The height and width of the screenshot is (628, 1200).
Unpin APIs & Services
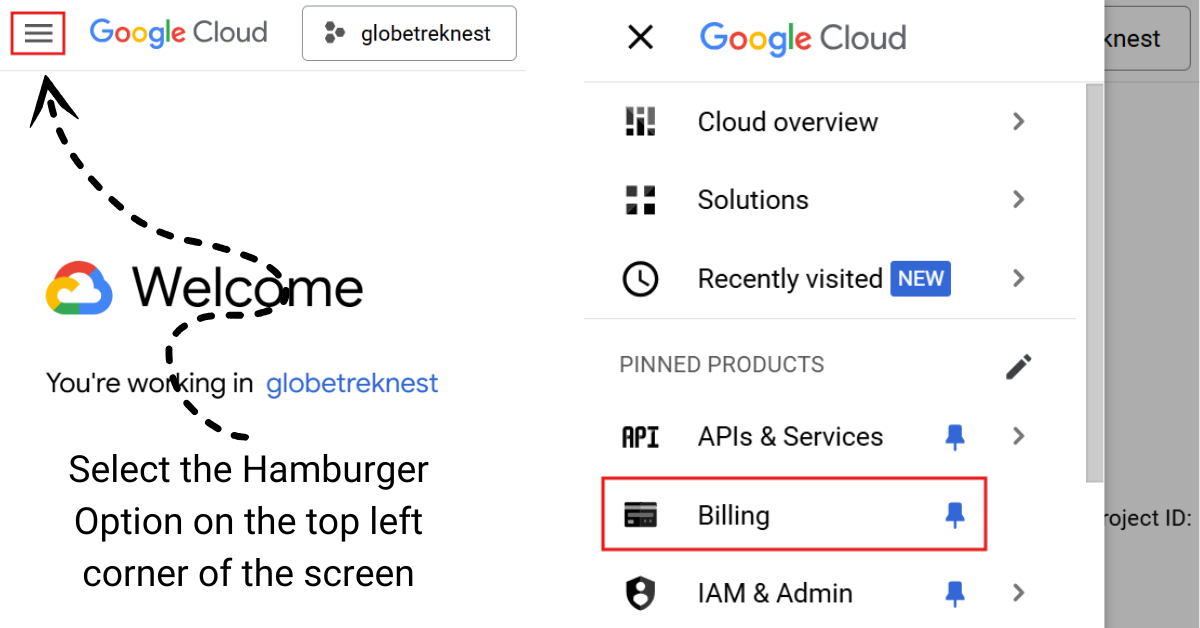click(x=955, y=436)
